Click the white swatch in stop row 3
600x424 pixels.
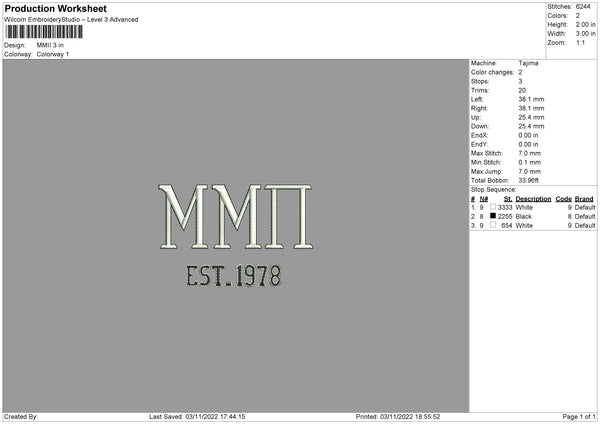(x=493, y=225)
